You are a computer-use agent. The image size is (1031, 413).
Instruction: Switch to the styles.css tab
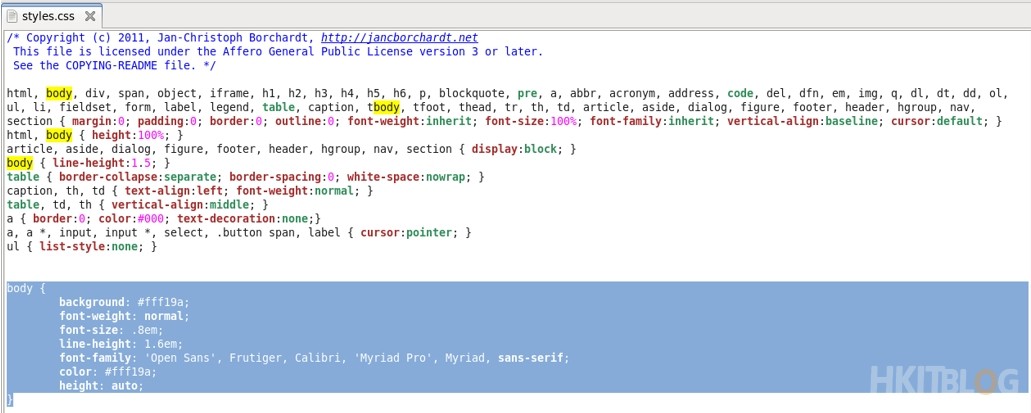pyautogui.click(x=50, y=17)
